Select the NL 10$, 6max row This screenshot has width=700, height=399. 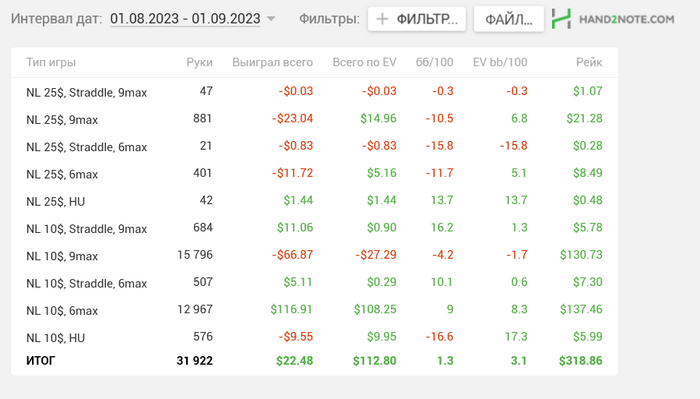pos(314,310)
